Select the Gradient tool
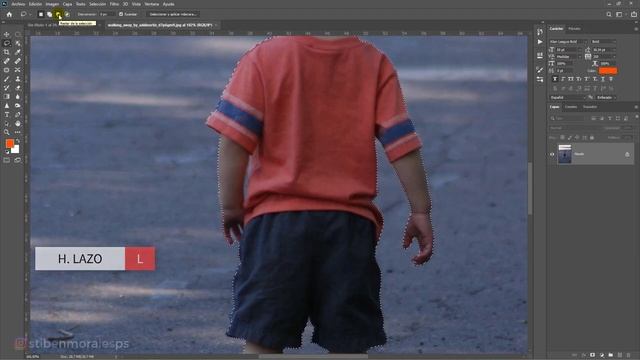This screenshot has height=360, width=640. tap(7, 97)
